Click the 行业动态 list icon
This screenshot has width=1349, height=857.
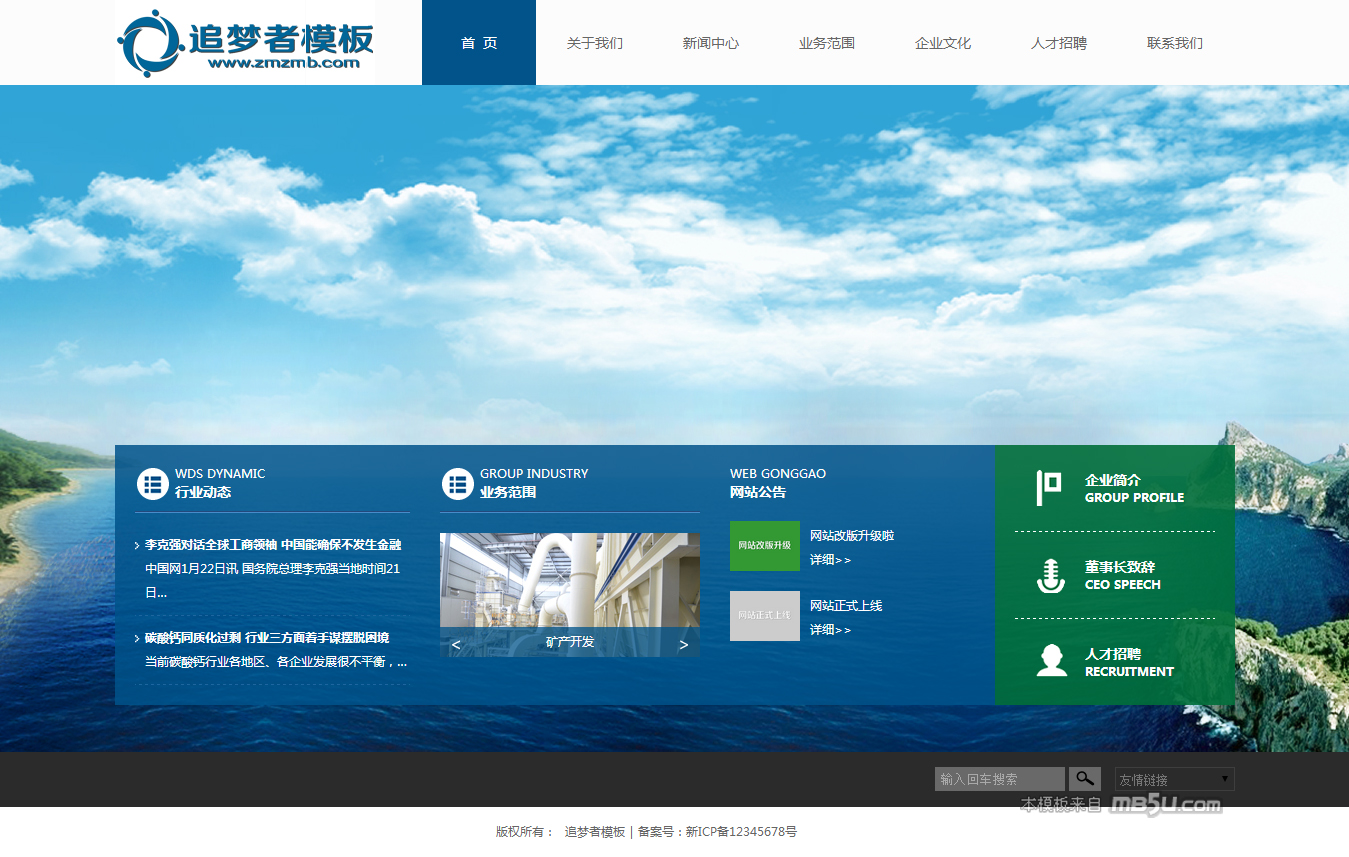pyautogui.click(x=152, y=484)
